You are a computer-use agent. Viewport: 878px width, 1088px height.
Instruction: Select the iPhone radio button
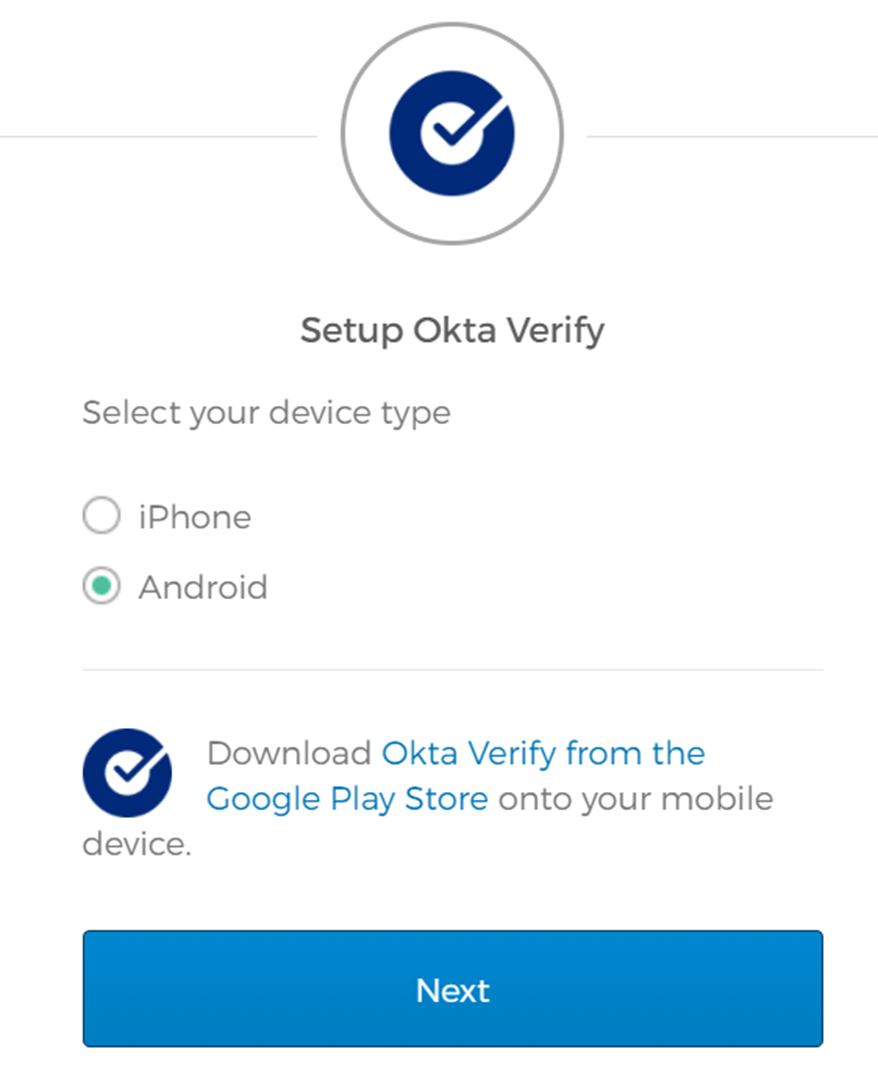coord(101,517)
